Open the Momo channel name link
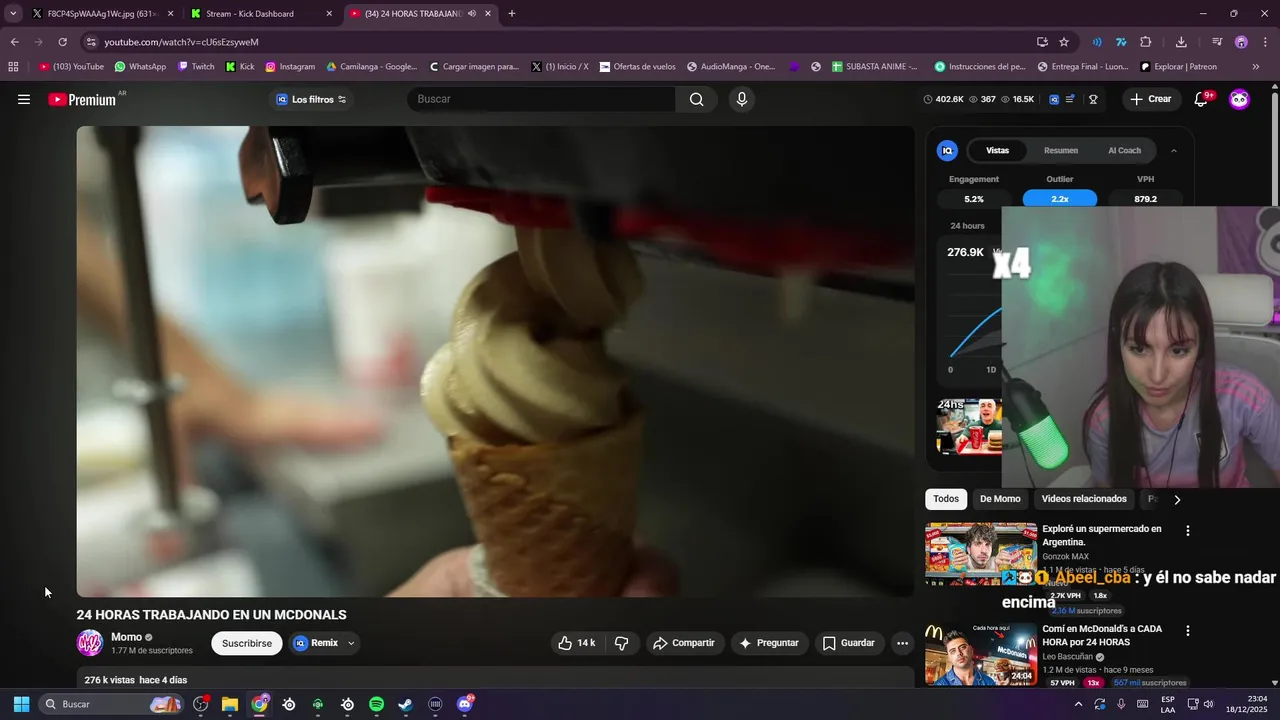 126,637
